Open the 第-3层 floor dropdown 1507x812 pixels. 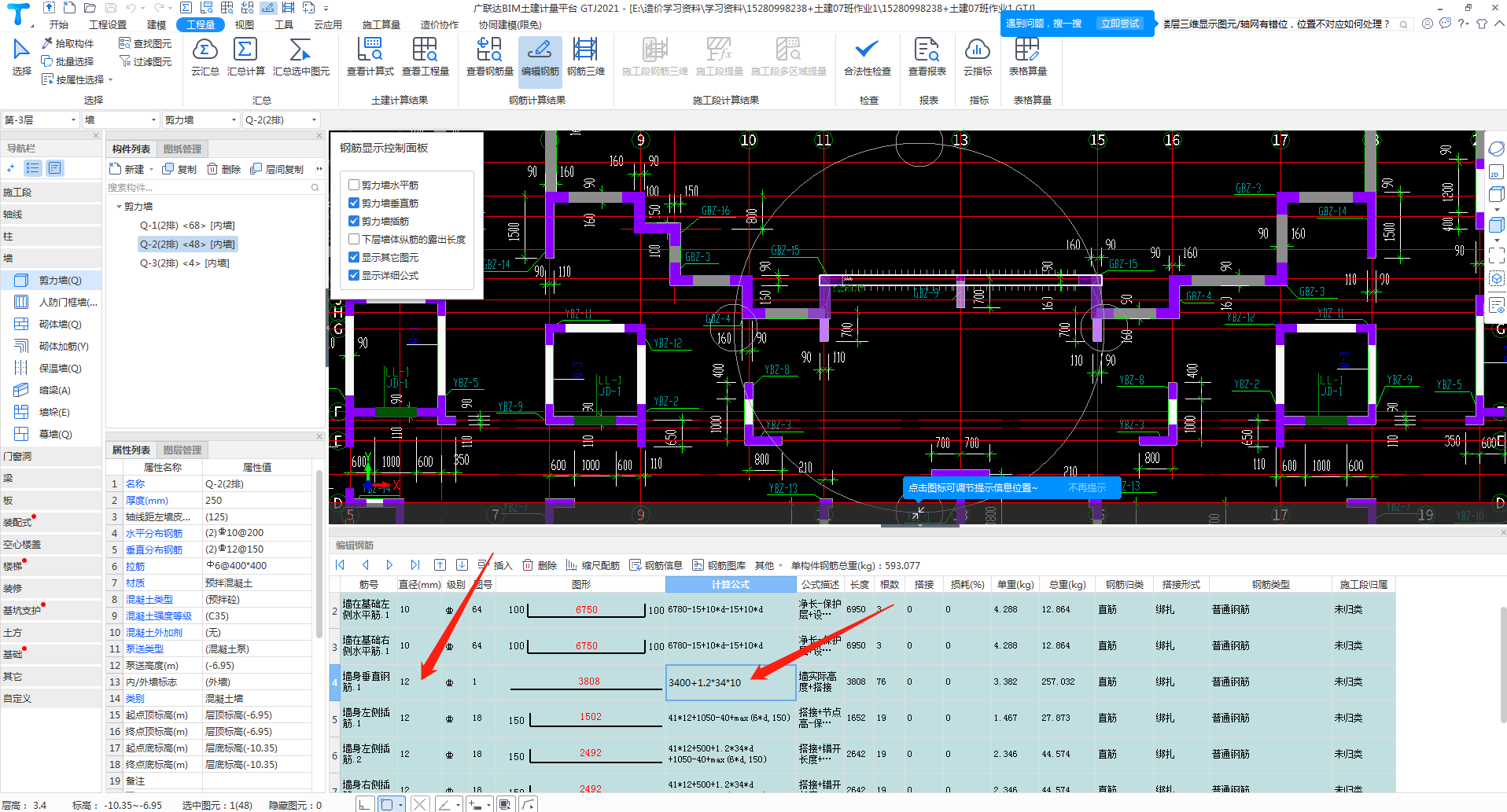coord(41,119)
